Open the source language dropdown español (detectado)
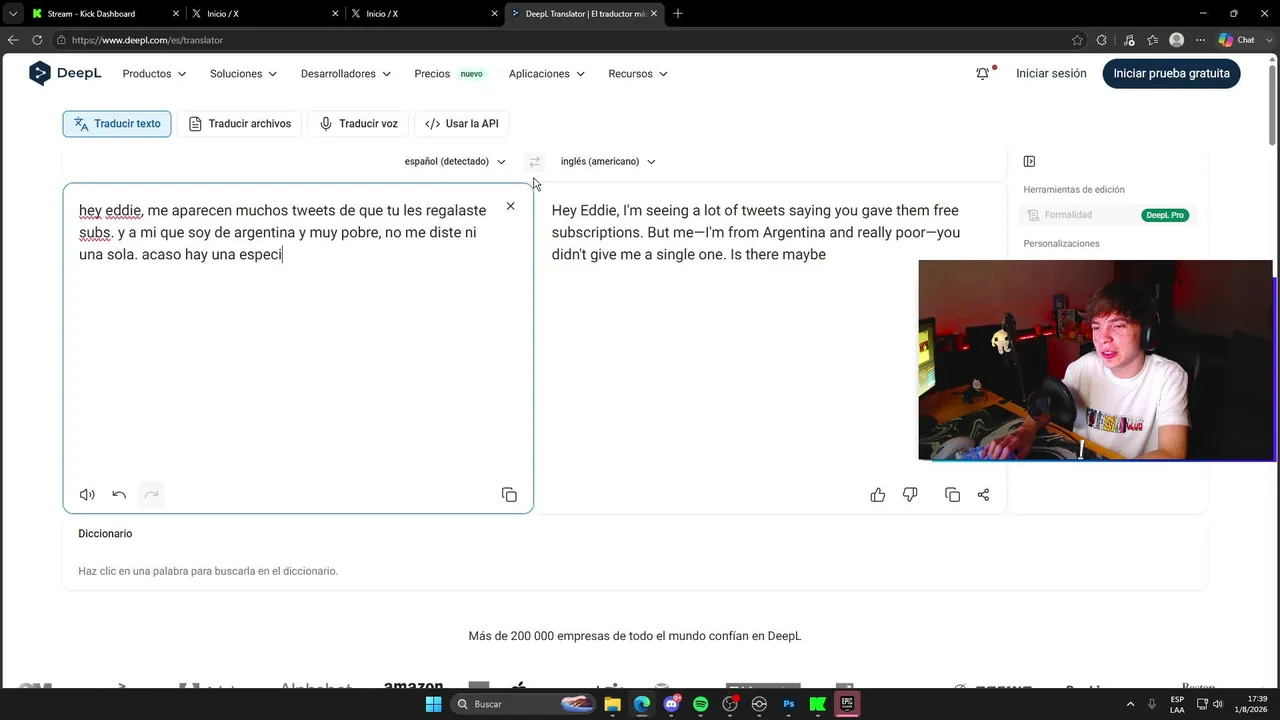Image resolution: width=1280 pixels, height=720 pixels. [x=455, y=162]
